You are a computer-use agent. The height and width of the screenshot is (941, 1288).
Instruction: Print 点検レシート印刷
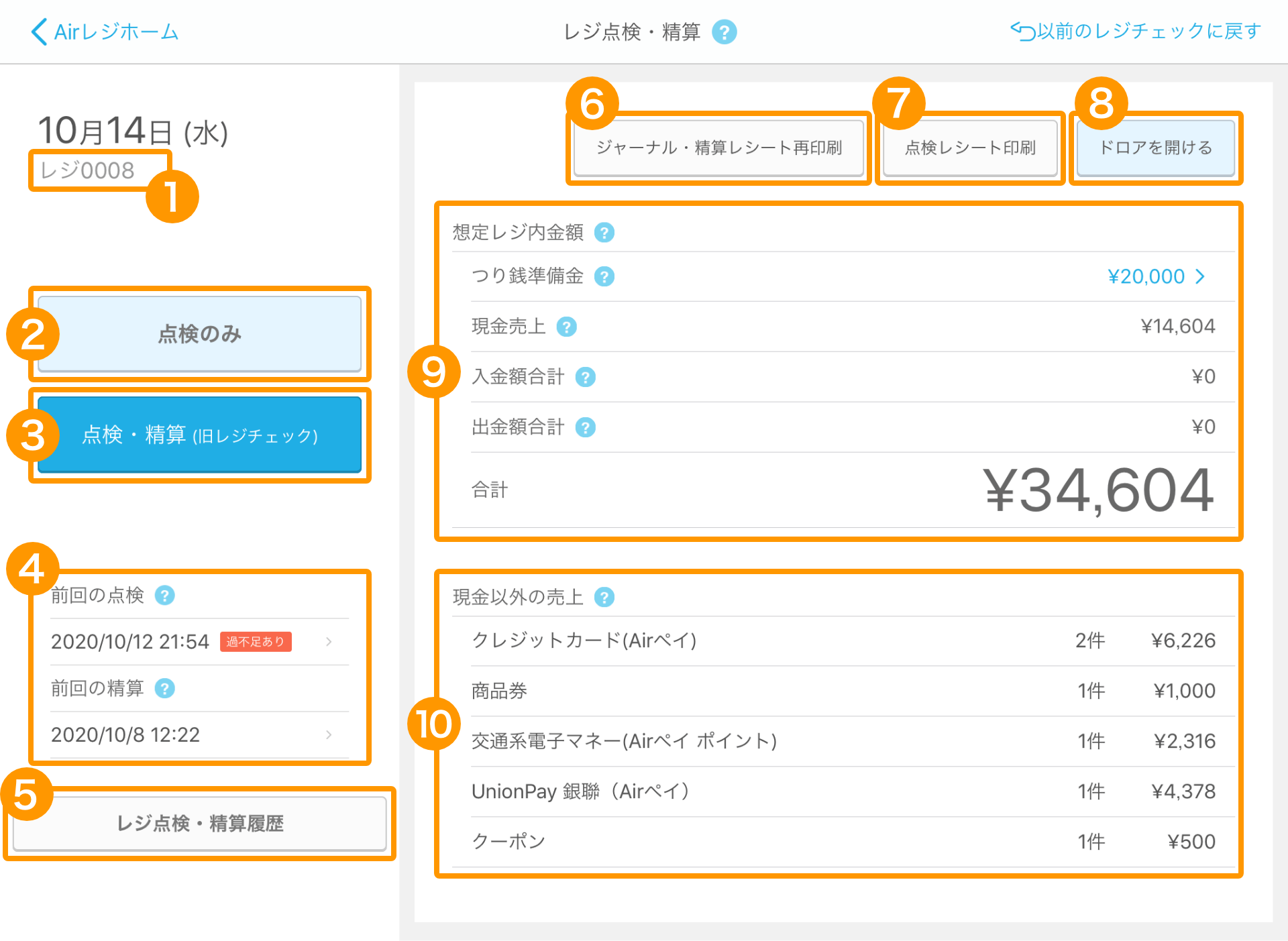pyautogui.click(x=970, y=148)
